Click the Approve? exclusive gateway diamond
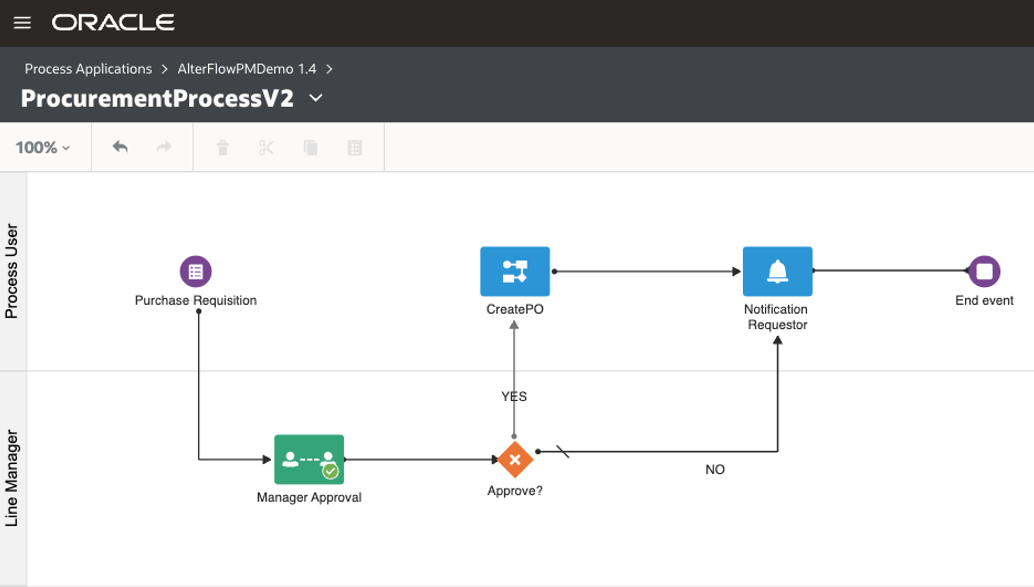The height and width of the screenshot is (587, 1034). [x=514, y=460]
